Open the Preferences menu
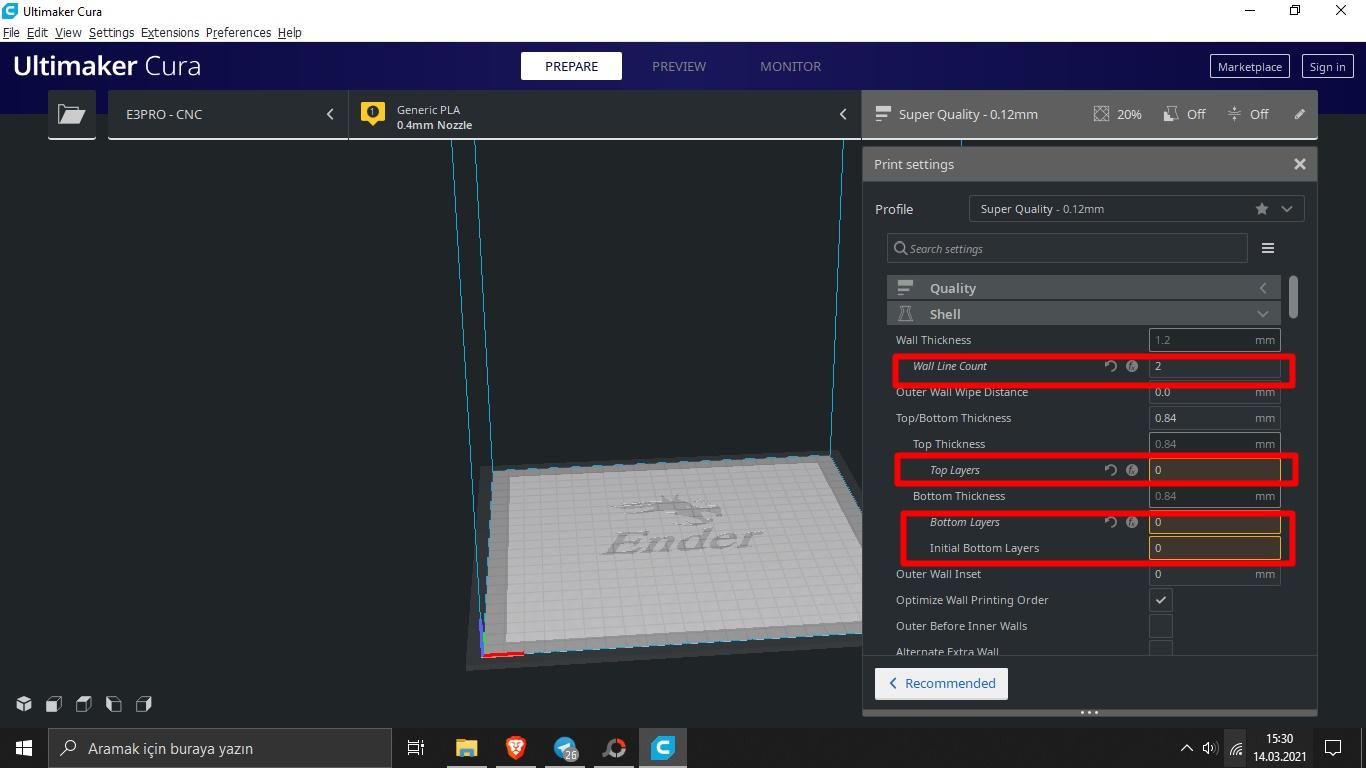Viewport: 1366px width, 768px height. 238,32
